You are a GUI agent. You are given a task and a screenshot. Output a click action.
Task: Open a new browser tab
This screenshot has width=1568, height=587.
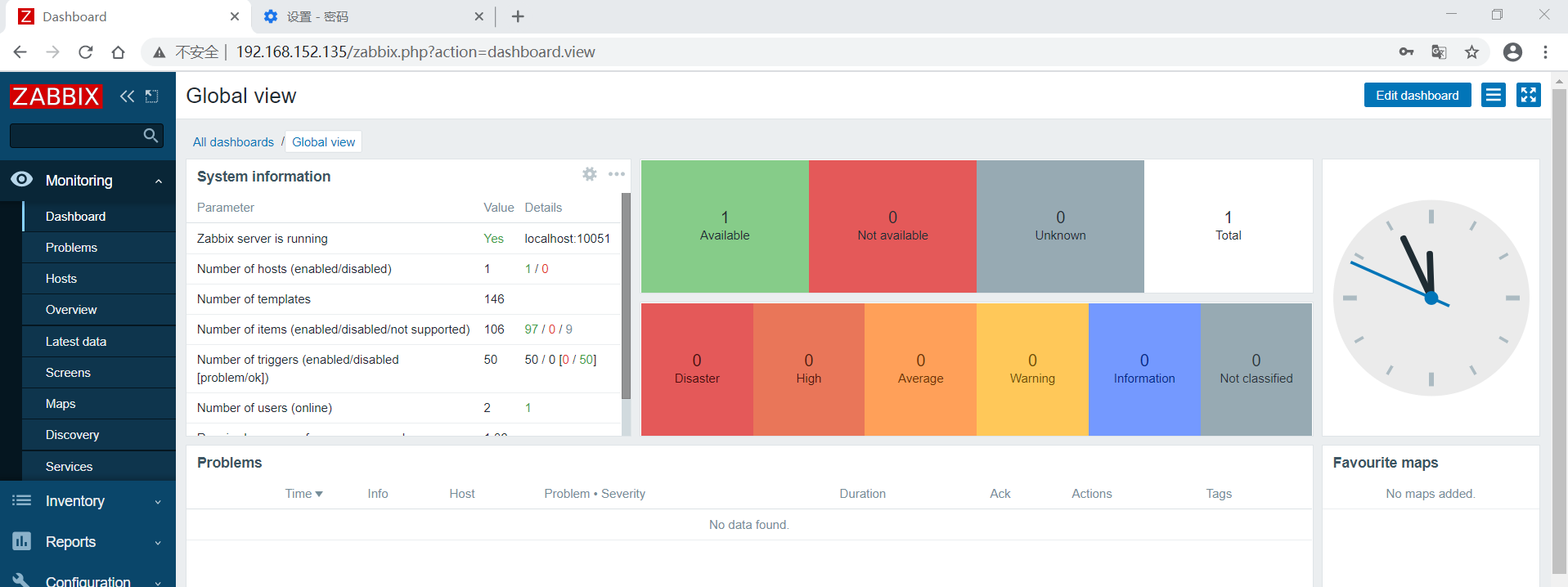pyautogui.click(x=518, y=16)
